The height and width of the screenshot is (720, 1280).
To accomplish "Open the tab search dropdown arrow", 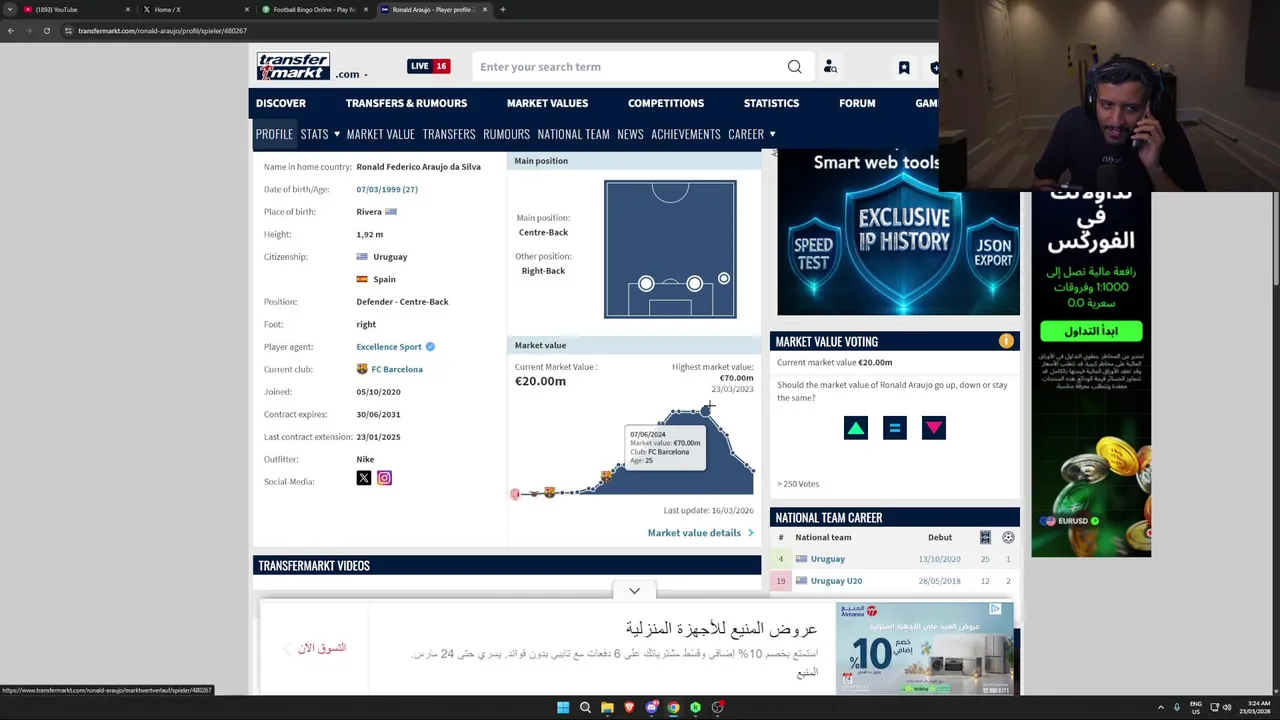I will click(10, 9).
